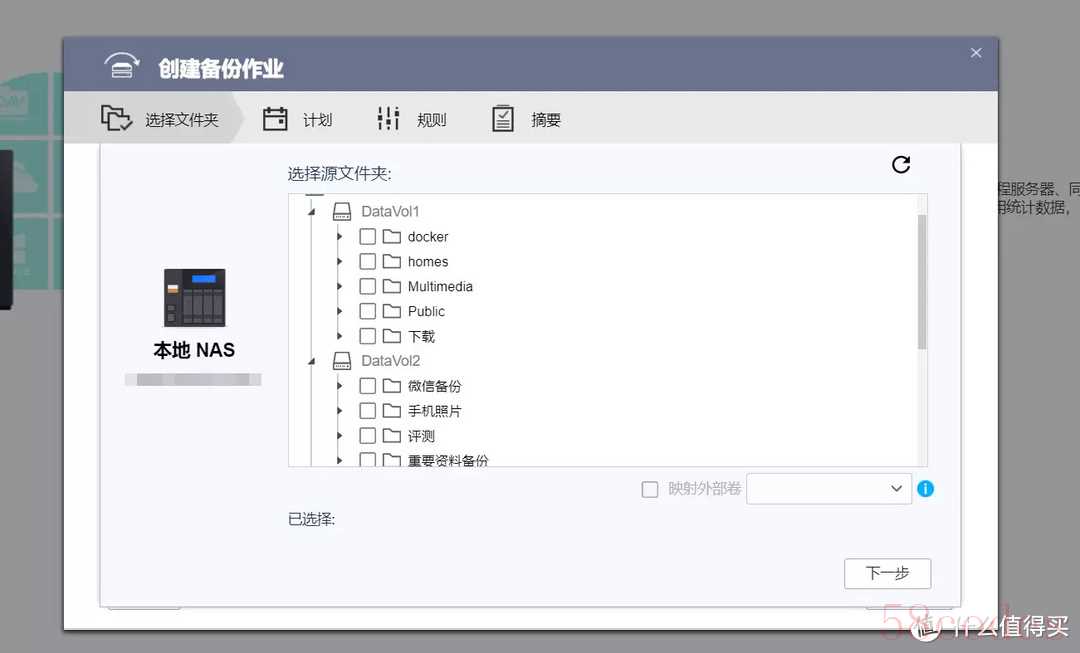The height and width of the screenshot is (653, 1080).
Task: Click the blue info icon beside the dropdown
Action: 926,488
